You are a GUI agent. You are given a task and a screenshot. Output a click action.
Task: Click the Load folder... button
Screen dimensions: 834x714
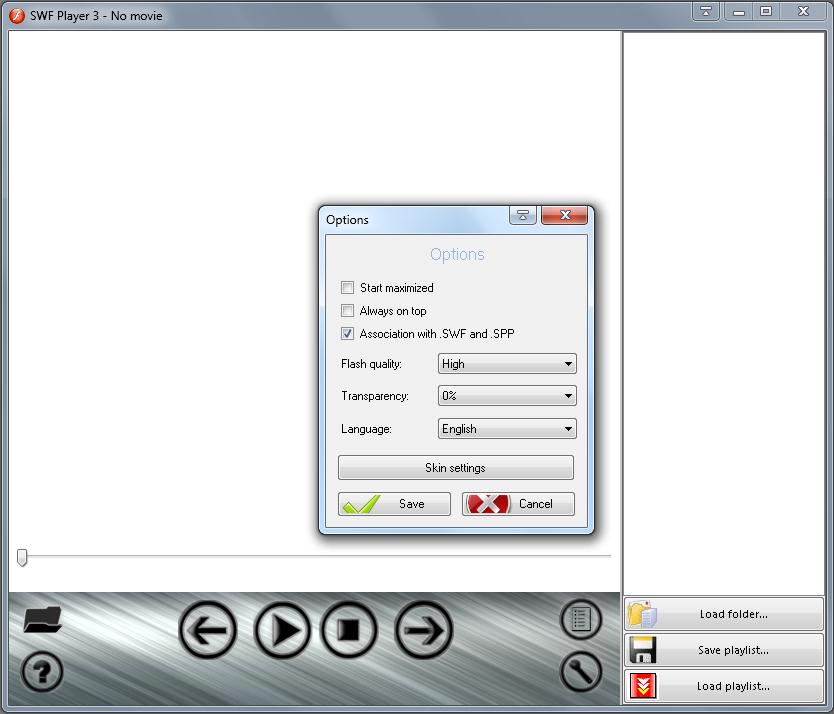[724, 614]
